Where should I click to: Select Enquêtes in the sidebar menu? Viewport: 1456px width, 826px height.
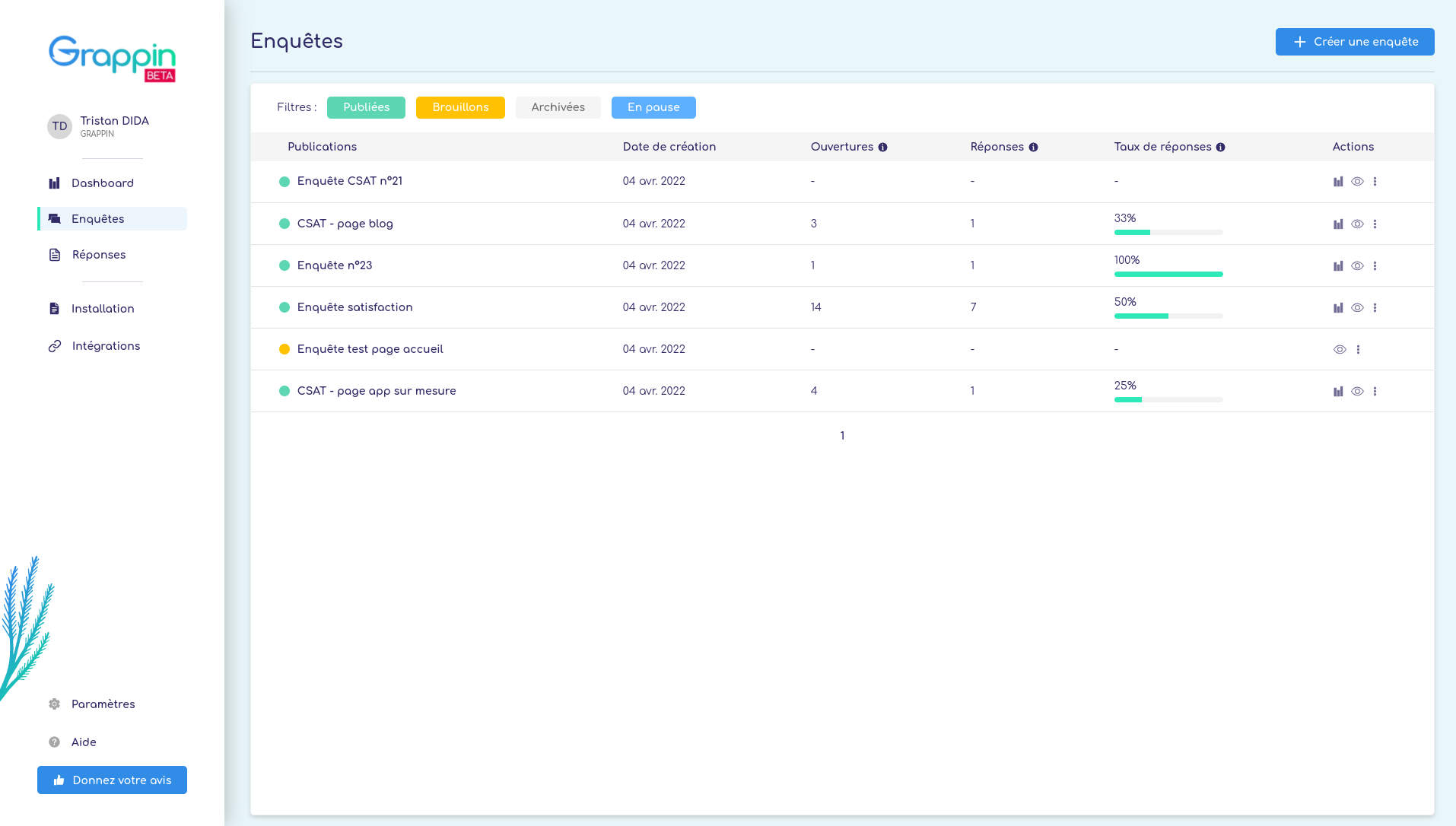[112, 219]
